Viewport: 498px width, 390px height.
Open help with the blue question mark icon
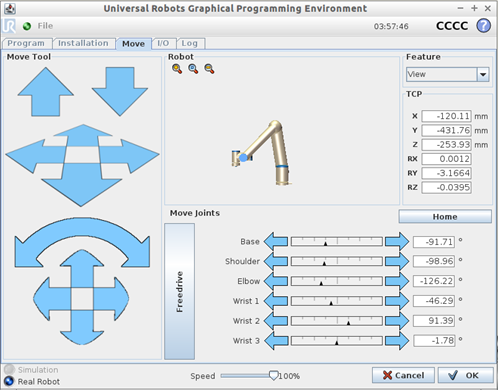(483, 26)
